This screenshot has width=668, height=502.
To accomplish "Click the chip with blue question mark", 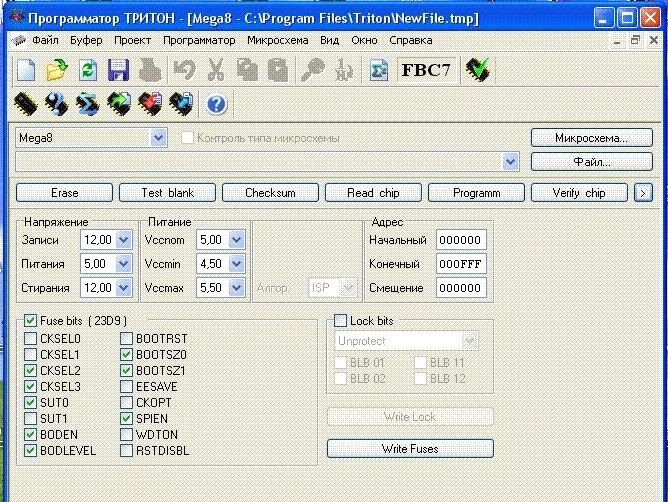I will [x=57, y=104].
